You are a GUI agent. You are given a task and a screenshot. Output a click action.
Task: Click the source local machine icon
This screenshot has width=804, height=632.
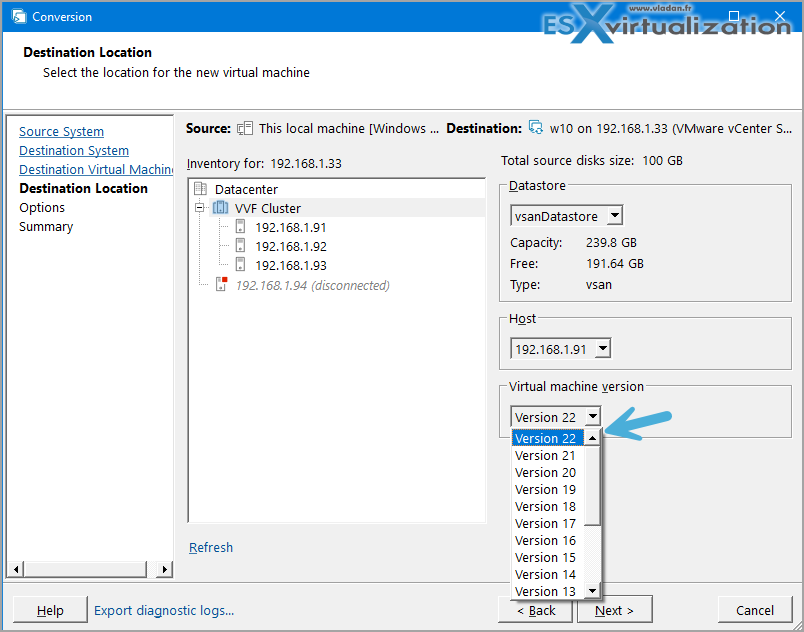pyautogui.click(x=245, y=128)
